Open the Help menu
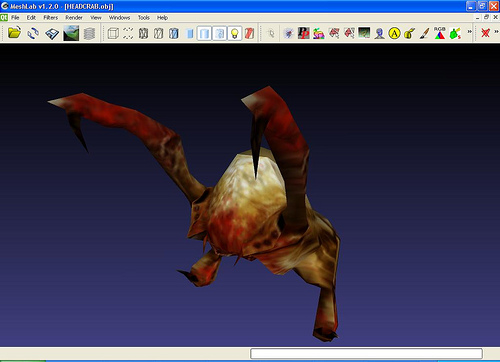Viewport: 500px width, 362px height. [162, 18]
